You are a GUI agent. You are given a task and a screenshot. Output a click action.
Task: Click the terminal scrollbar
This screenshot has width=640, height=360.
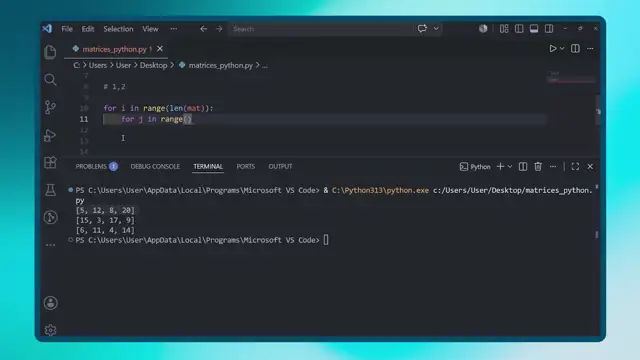pos(597,235)
